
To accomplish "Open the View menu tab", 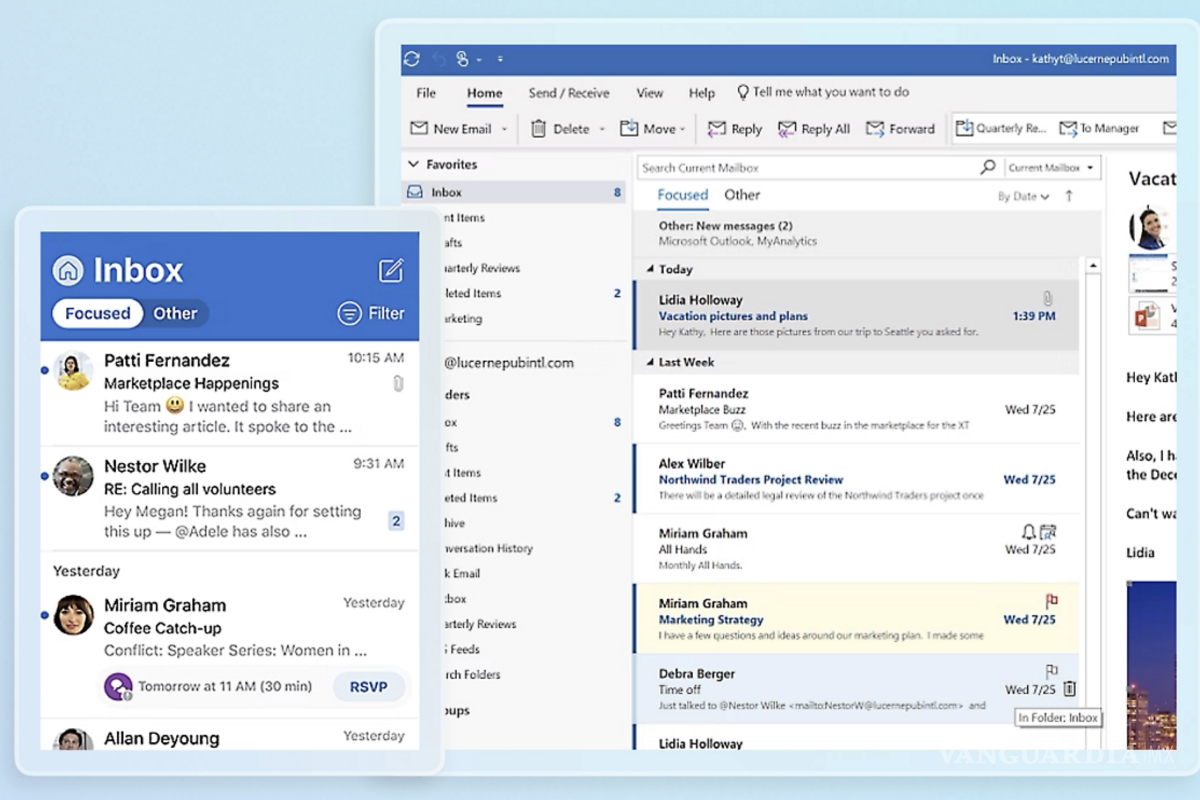I will pos(649,92).
